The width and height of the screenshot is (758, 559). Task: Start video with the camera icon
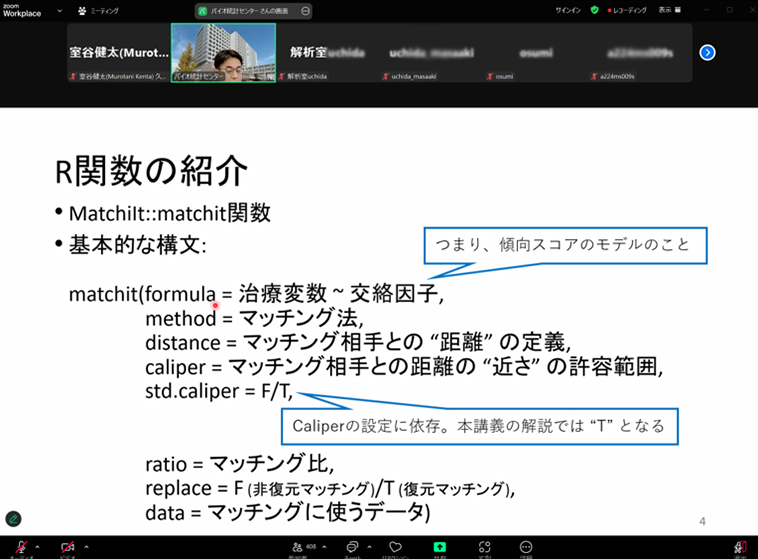tap(68, 547)
